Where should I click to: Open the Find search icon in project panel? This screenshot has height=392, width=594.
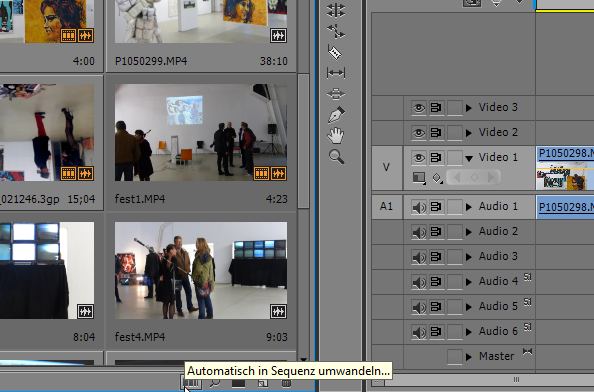(x=214, y=383)
